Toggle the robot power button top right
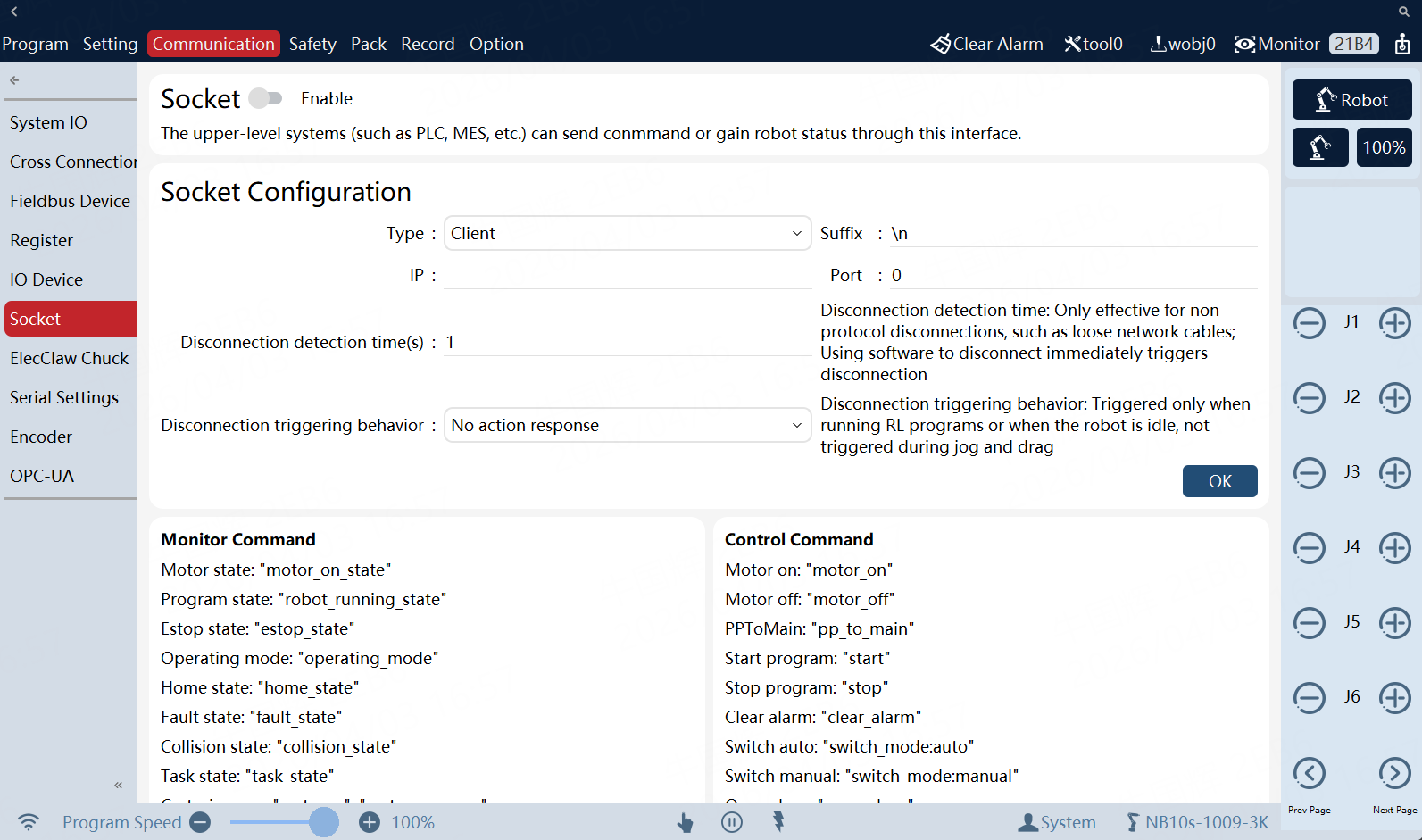 pyautogui.click(x=1402, y=44)
